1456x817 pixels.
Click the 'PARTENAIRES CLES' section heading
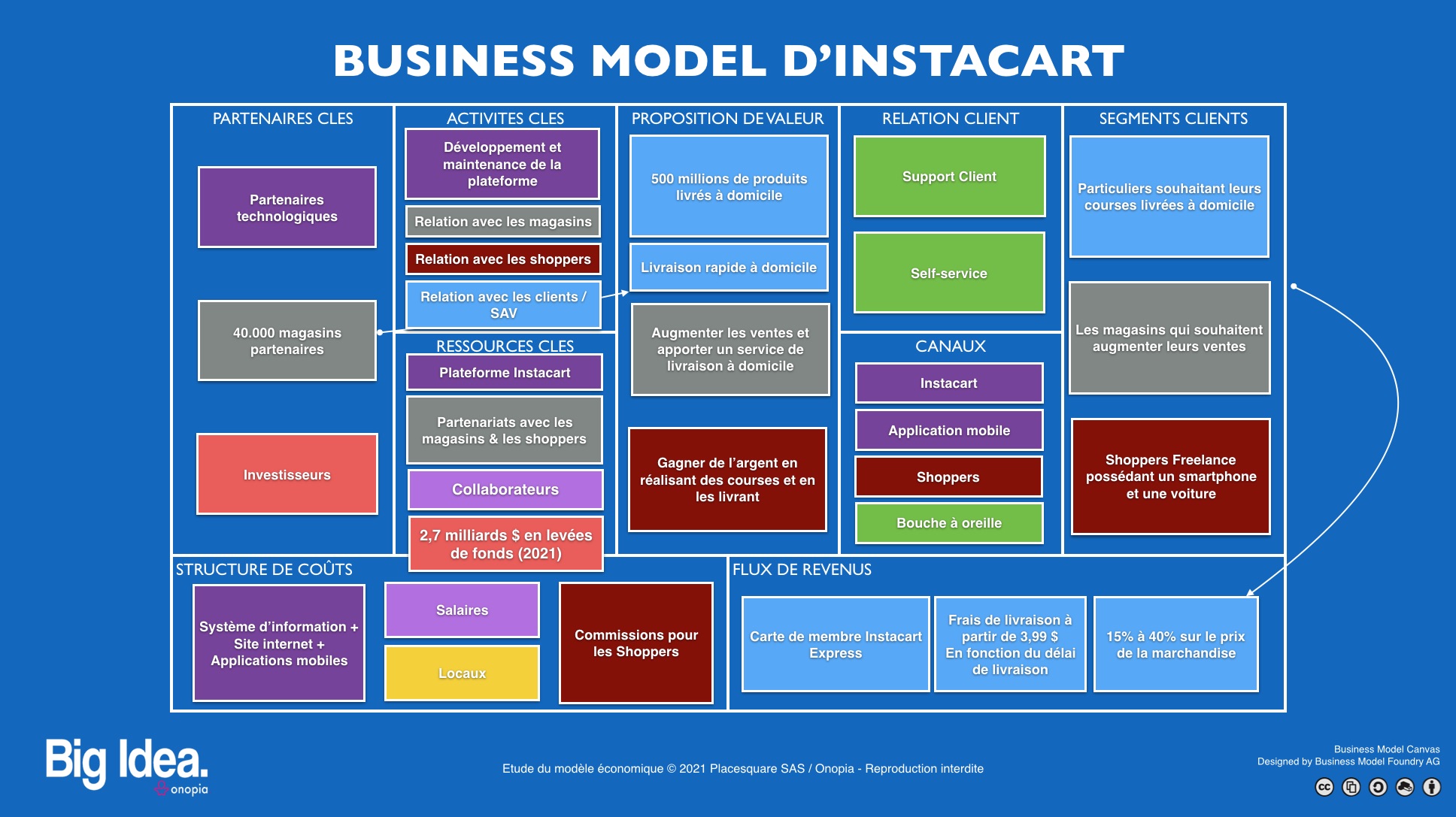(283, 119)
